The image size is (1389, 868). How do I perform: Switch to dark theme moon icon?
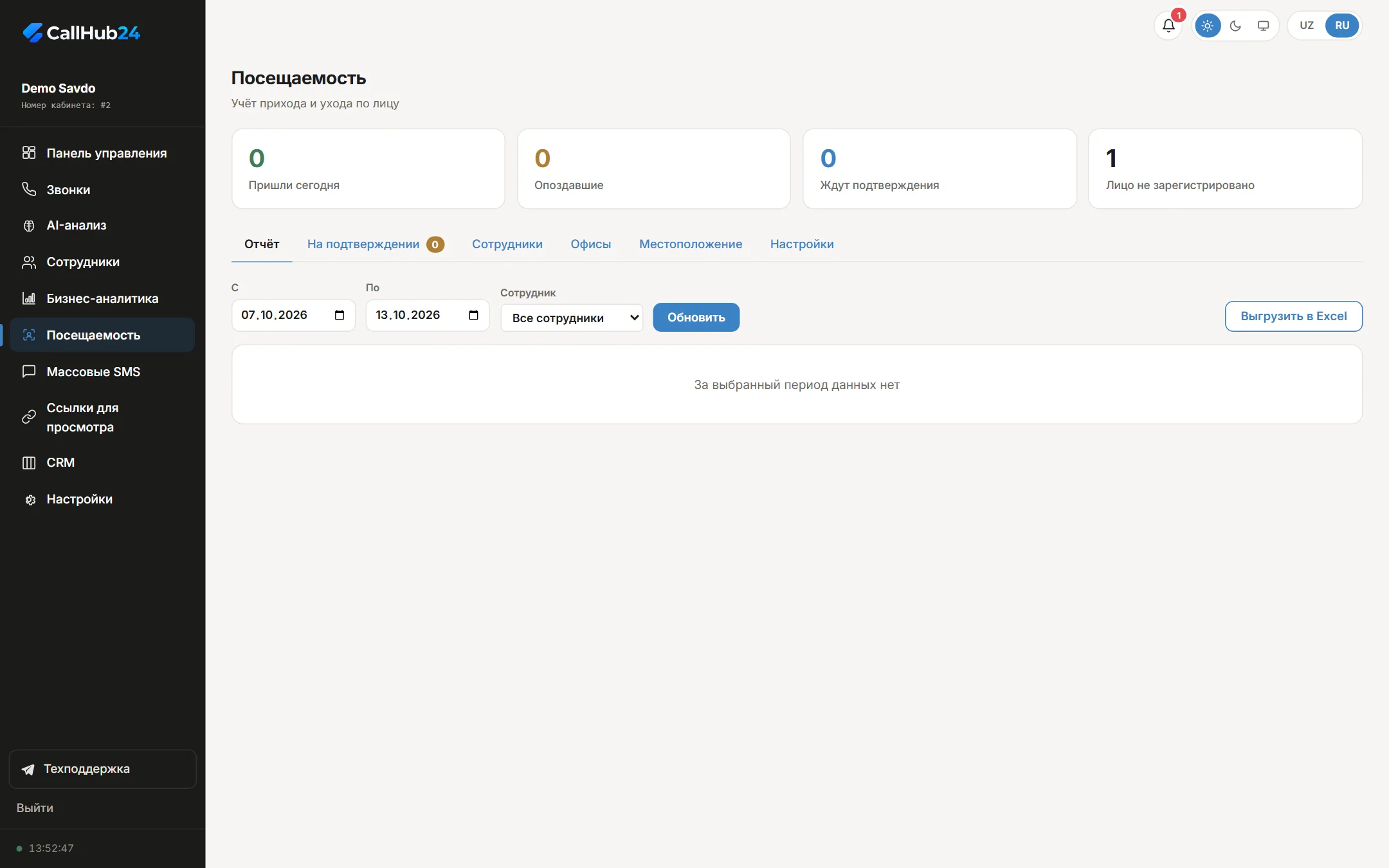tap(1235, 26)
